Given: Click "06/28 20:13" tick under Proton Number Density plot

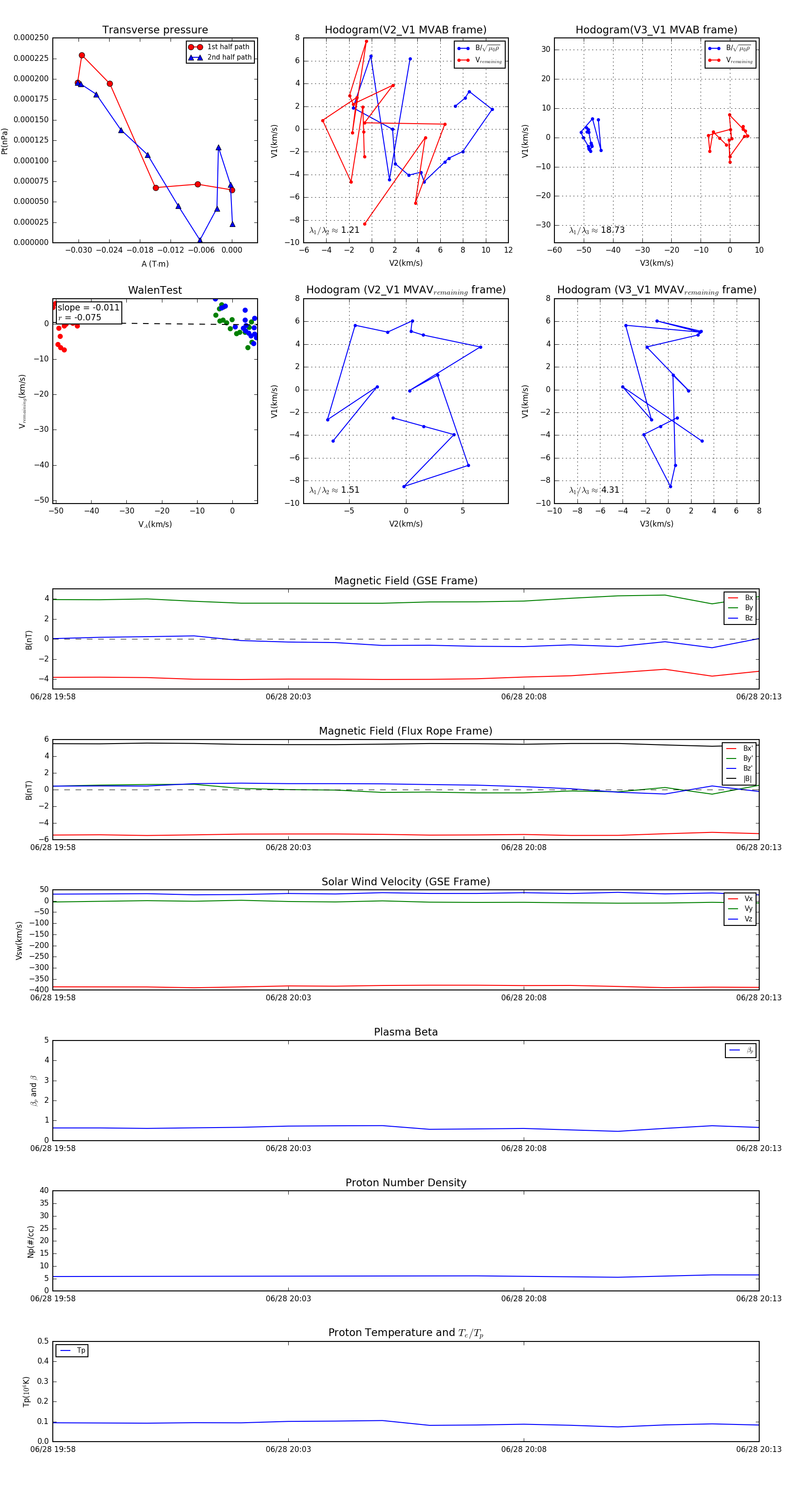Looking at the screenshot, I should (759, 1298).
